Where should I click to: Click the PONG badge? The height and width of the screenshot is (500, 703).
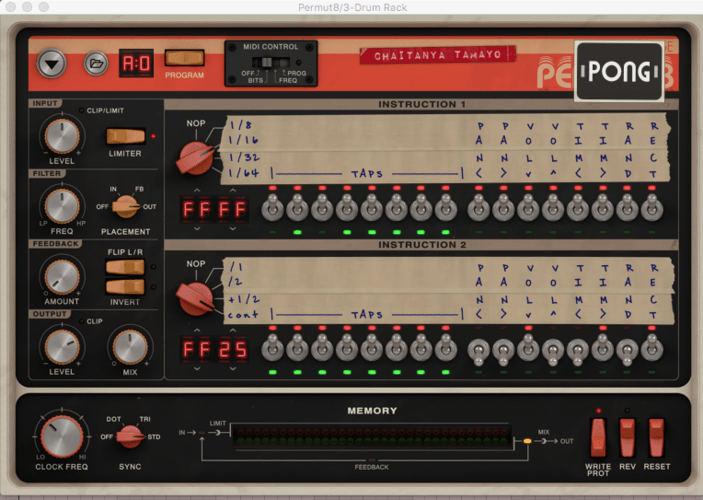click(619, 71)
